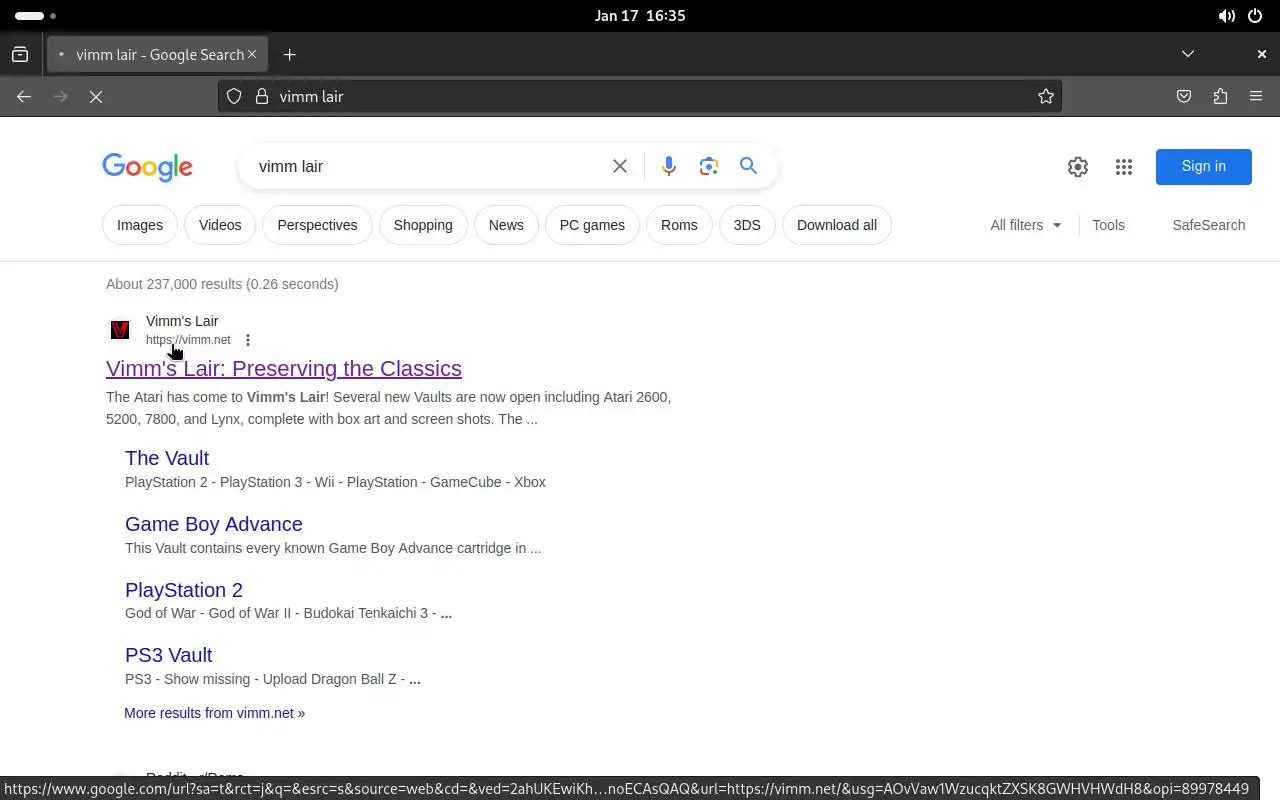The width and height of the screenshot is (1280, 800).
Task: Click inside the Google search field
Action: pos(430,166)
